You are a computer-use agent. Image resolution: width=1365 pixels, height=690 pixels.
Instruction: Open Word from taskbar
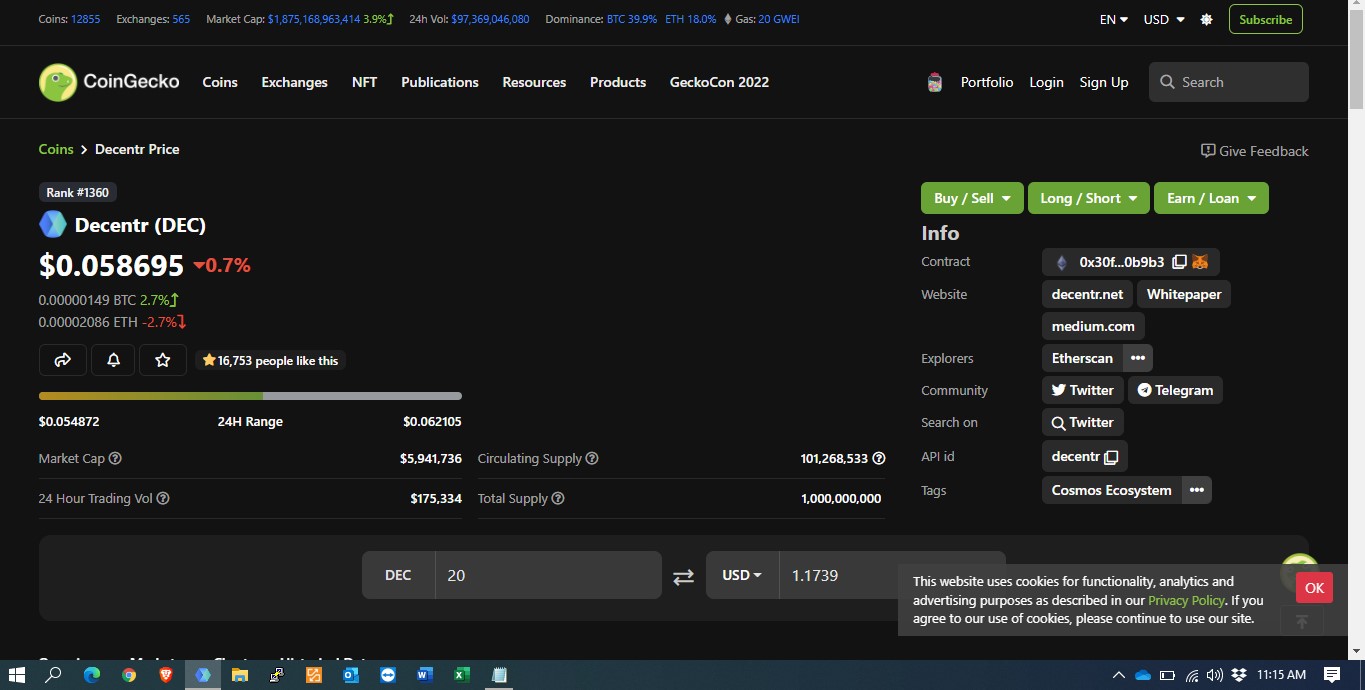pyautogui.click(x=425, y=675)
